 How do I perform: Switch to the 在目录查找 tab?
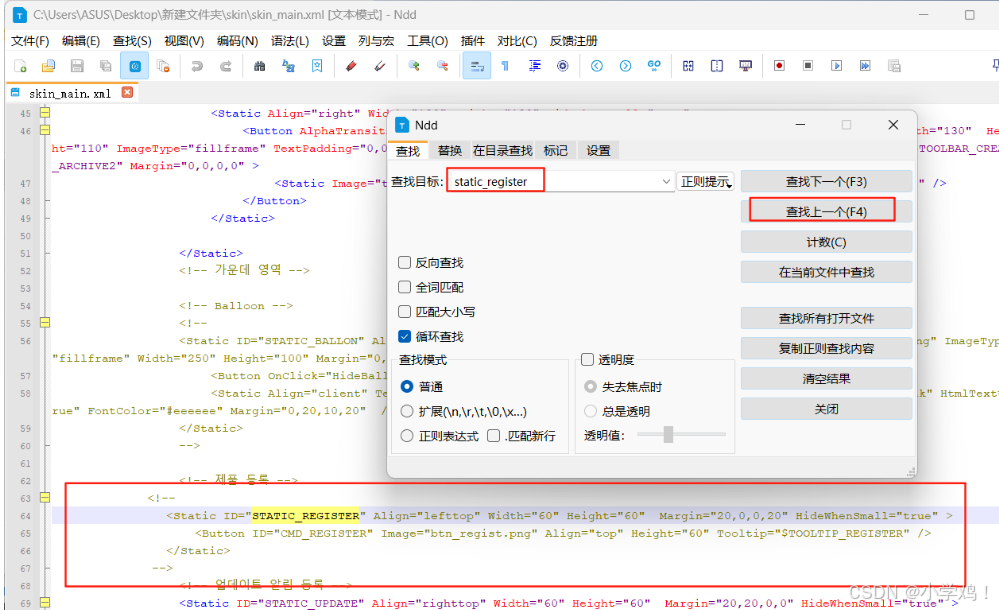503,150
